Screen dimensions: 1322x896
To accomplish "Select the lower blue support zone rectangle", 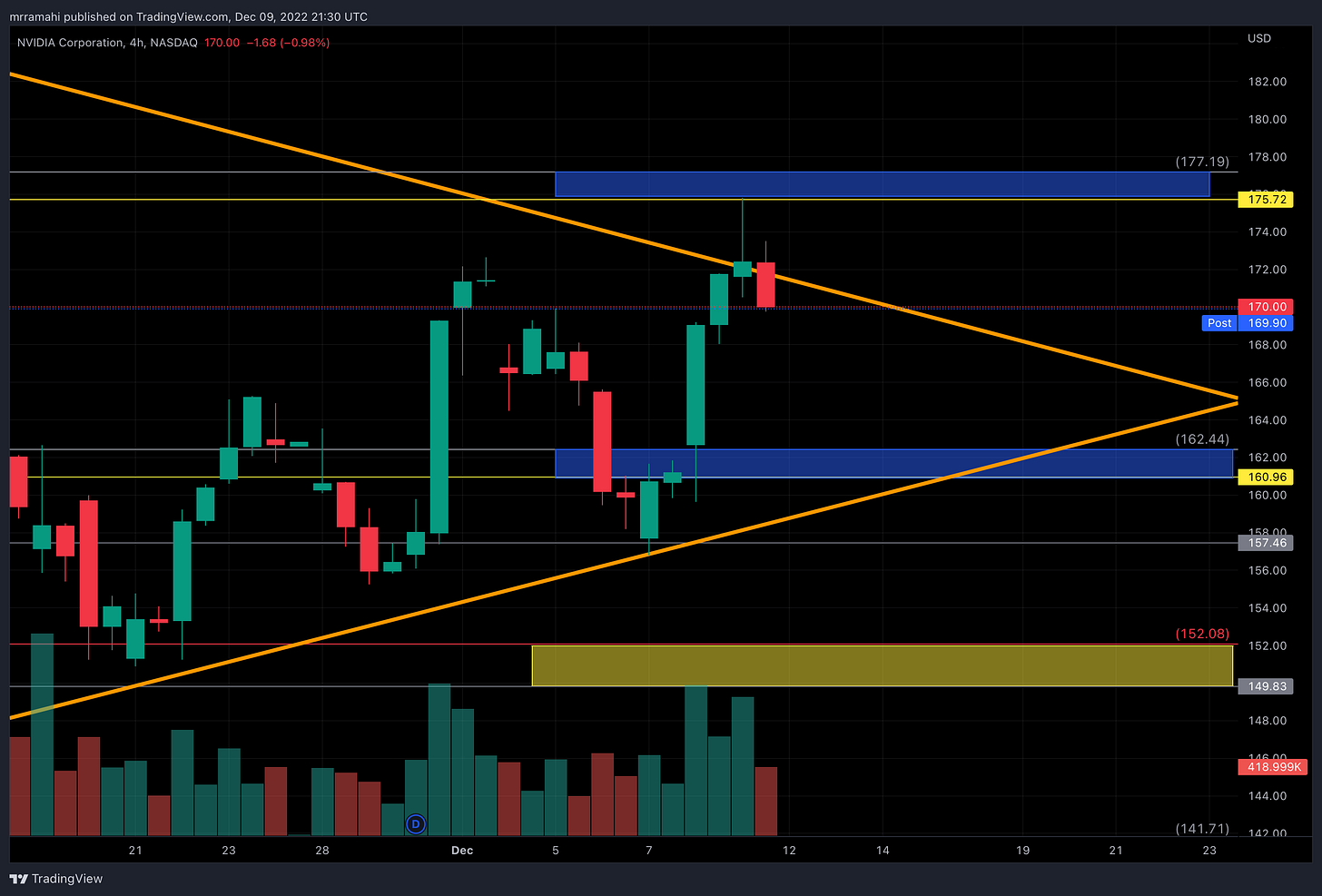I will tap(893, 463).
